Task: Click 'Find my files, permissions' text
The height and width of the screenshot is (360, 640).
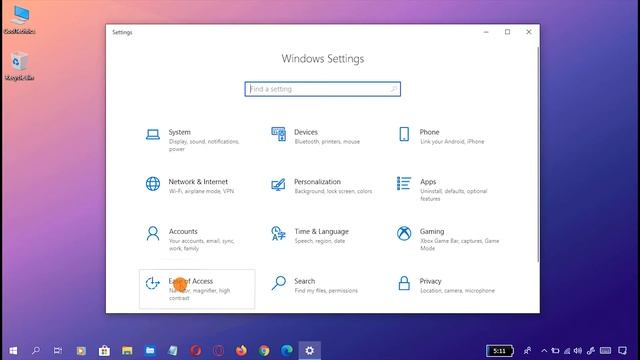Action: coord(326,291)
